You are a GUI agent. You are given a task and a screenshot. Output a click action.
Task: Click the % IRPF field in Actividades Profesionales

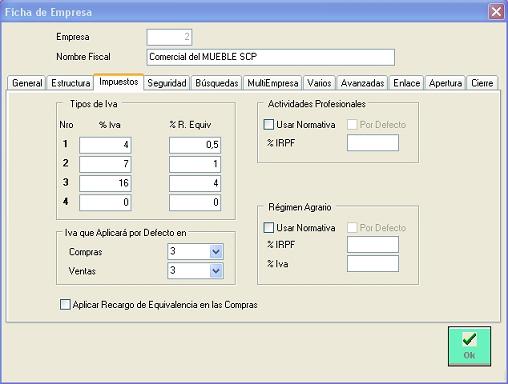373,143
